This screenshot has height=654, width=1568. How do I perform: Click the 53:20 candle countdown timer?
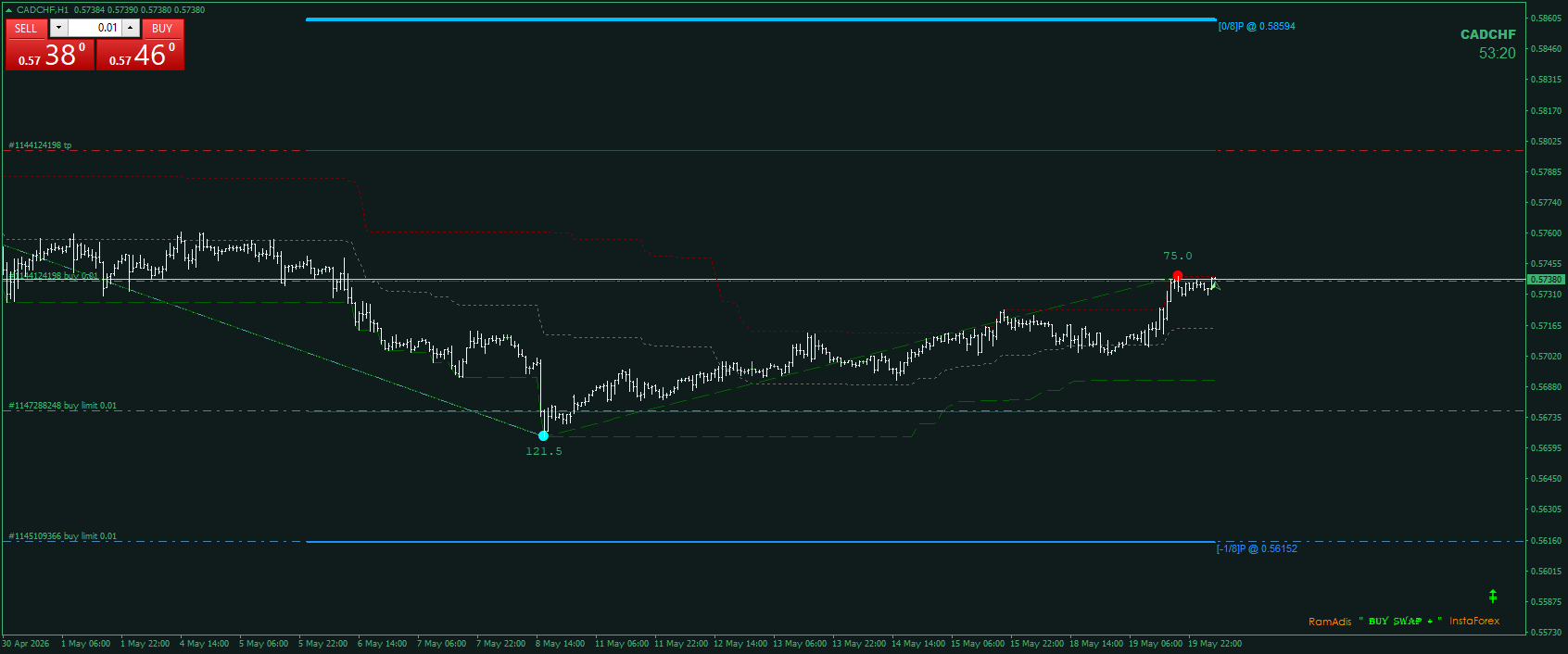[1498, 53]
